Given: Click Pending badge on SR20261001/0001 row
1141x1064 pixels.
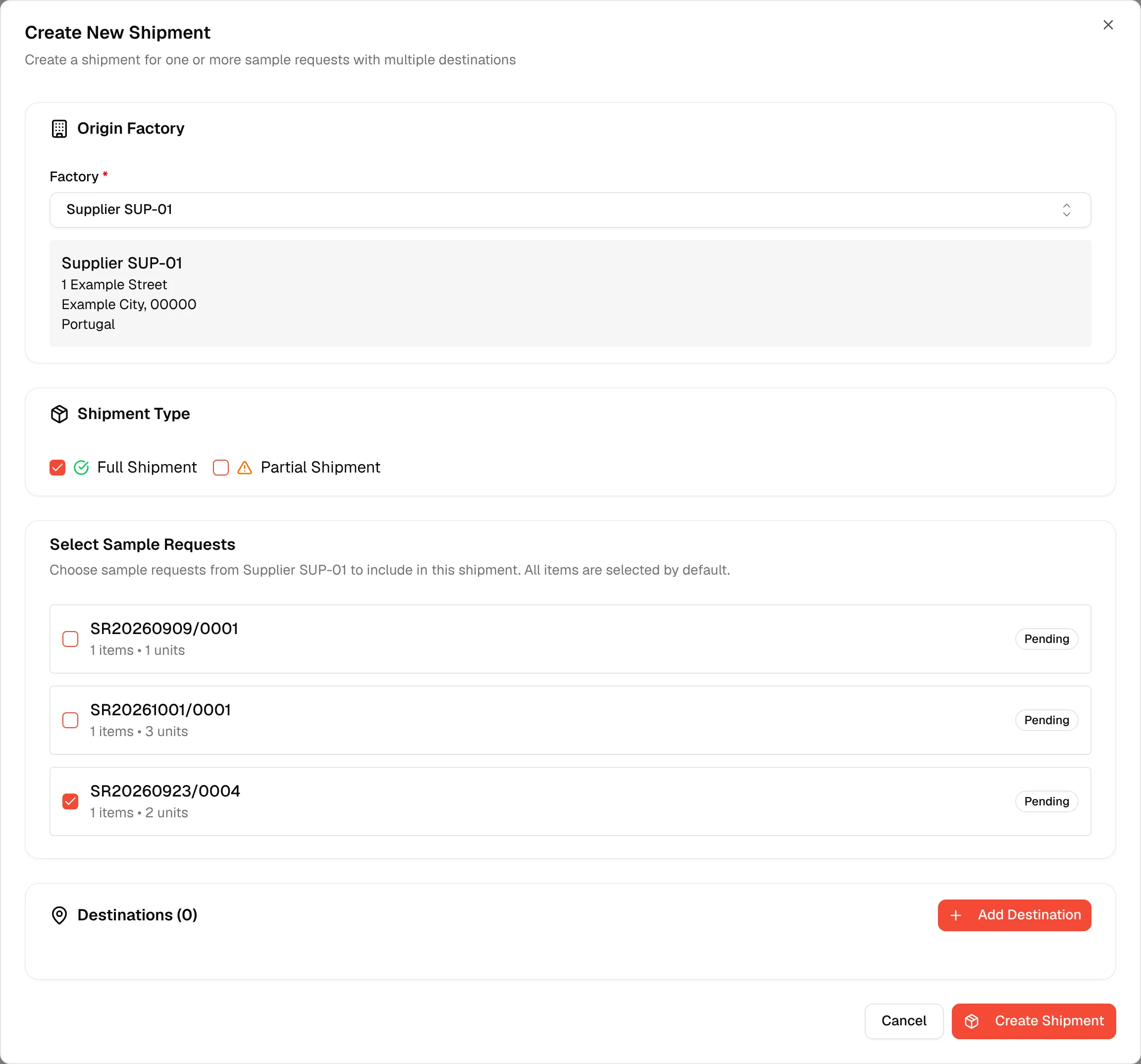Looking at the screenshot, I should click(x=1046, y=720).
